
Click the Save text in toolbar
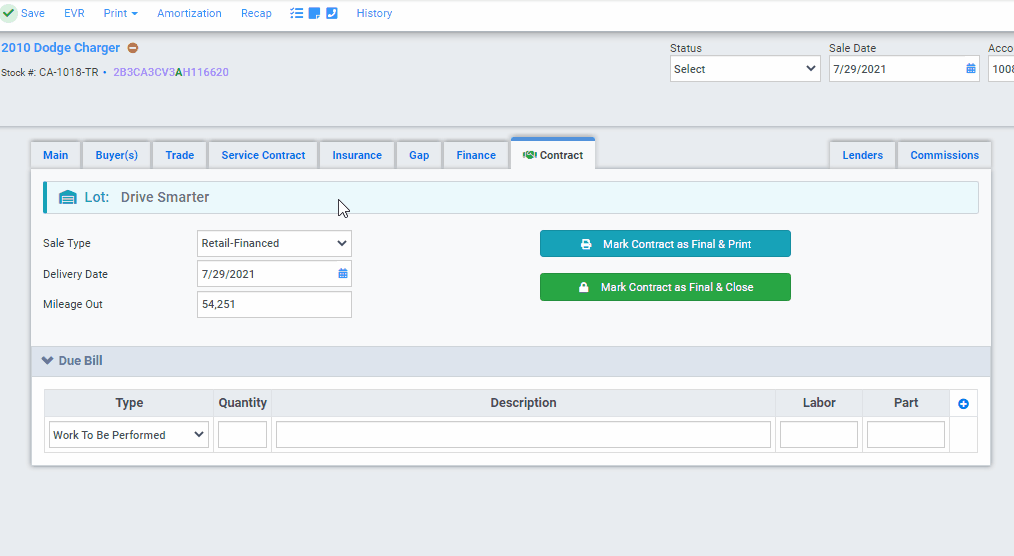coord(33,13)
